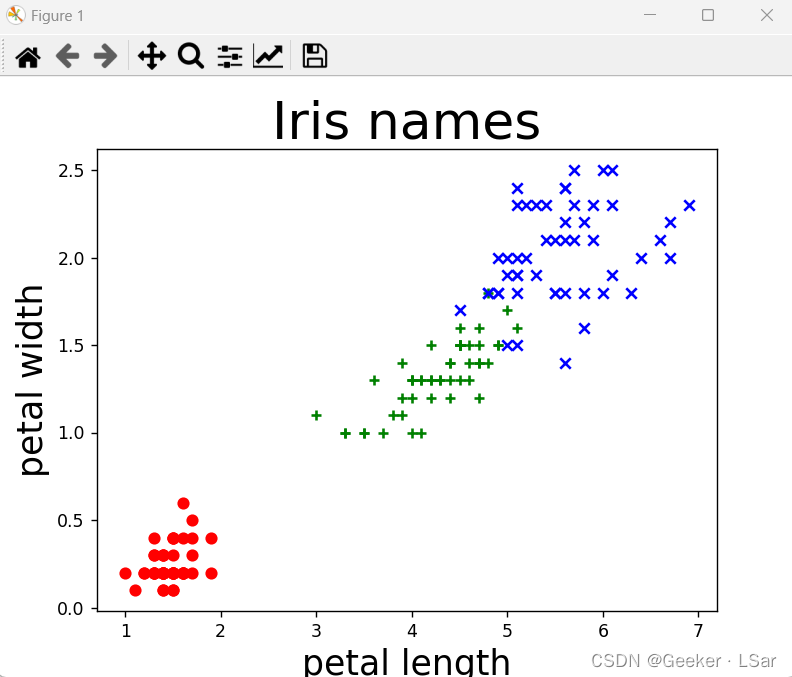Minimize the Figure 1 window
The width and height of the screenshot is (792, 677).
pyautogui.click(x=650, y=15)
